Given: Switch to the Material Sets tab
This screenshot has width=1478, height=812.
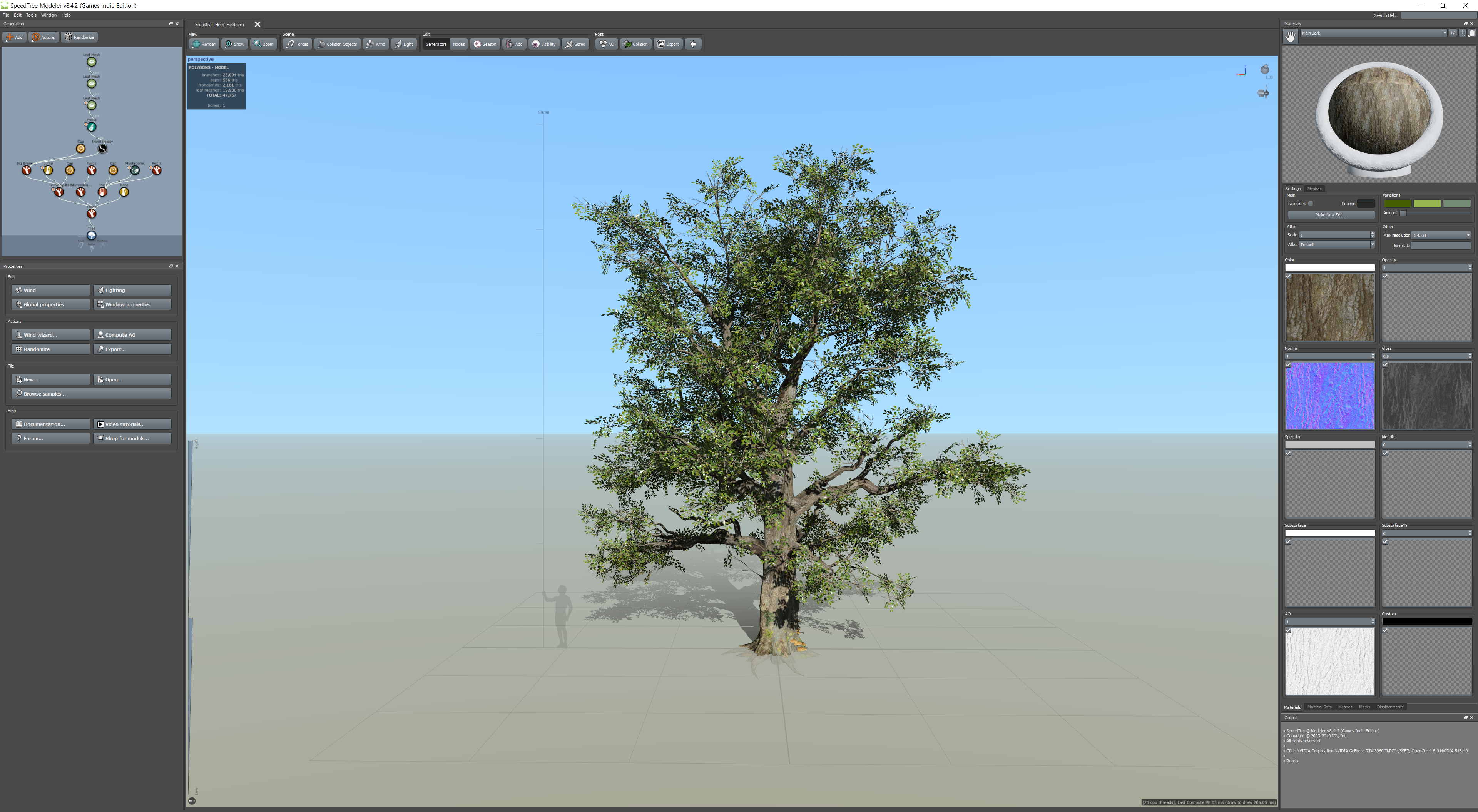Looking at the screenshot, I should coord(1319,707).
